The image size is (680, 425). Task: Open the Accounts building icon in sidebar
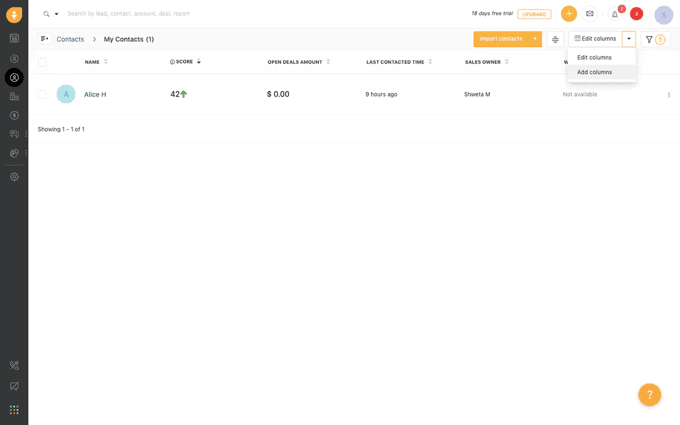[x=14, y=96]
